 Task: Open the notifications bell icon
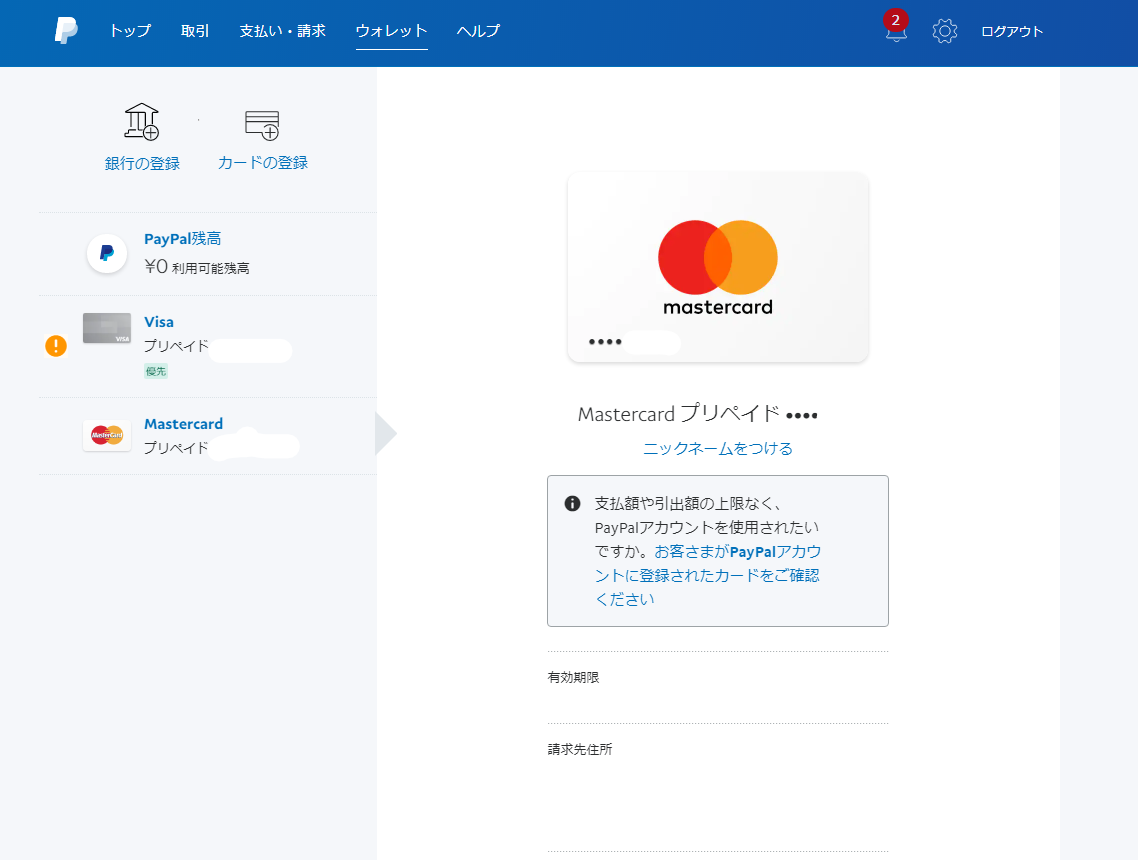[896, 32]
